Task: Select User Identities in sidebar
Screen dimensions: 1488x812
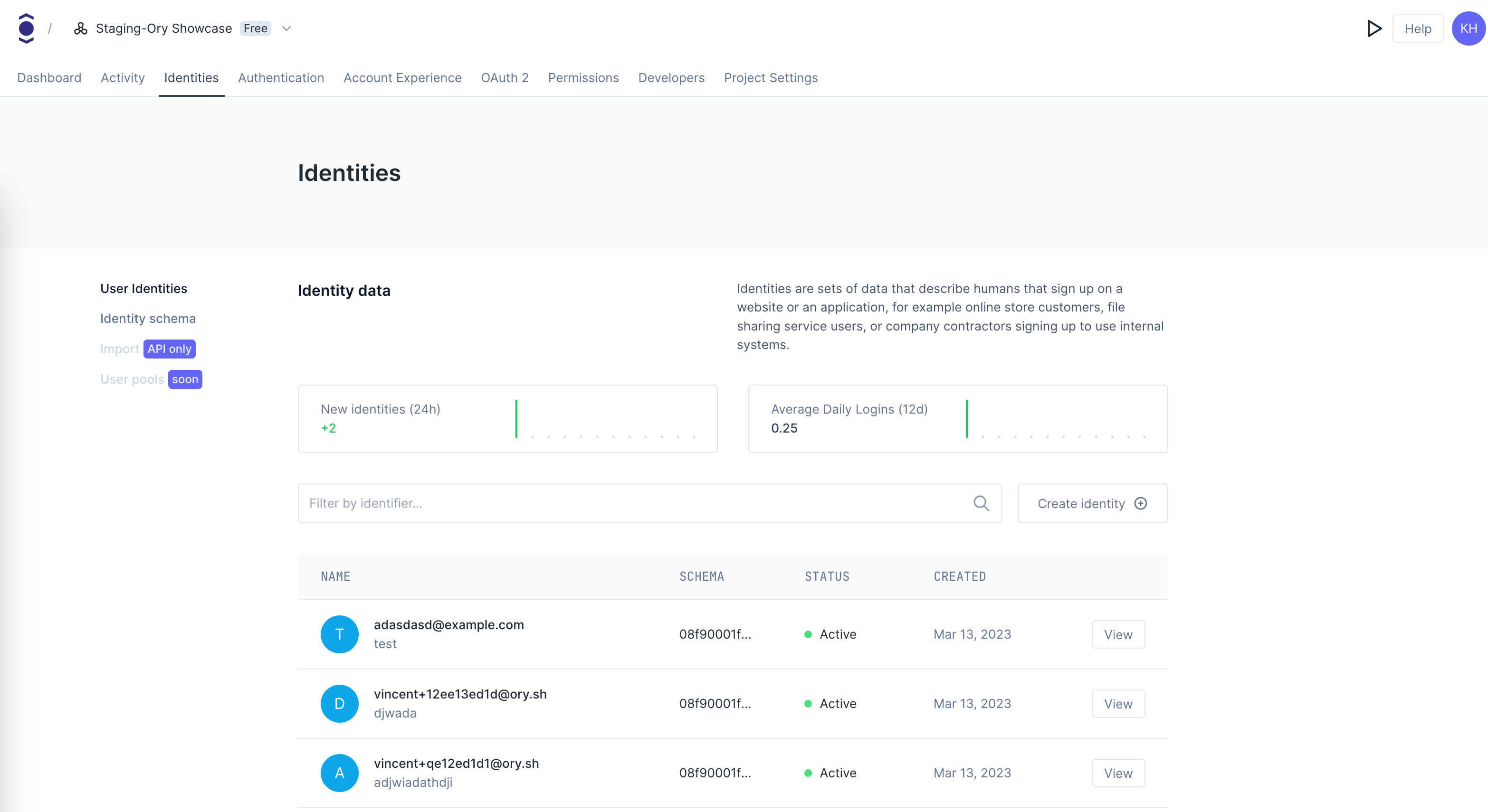Action: click(x=144, y=288)
